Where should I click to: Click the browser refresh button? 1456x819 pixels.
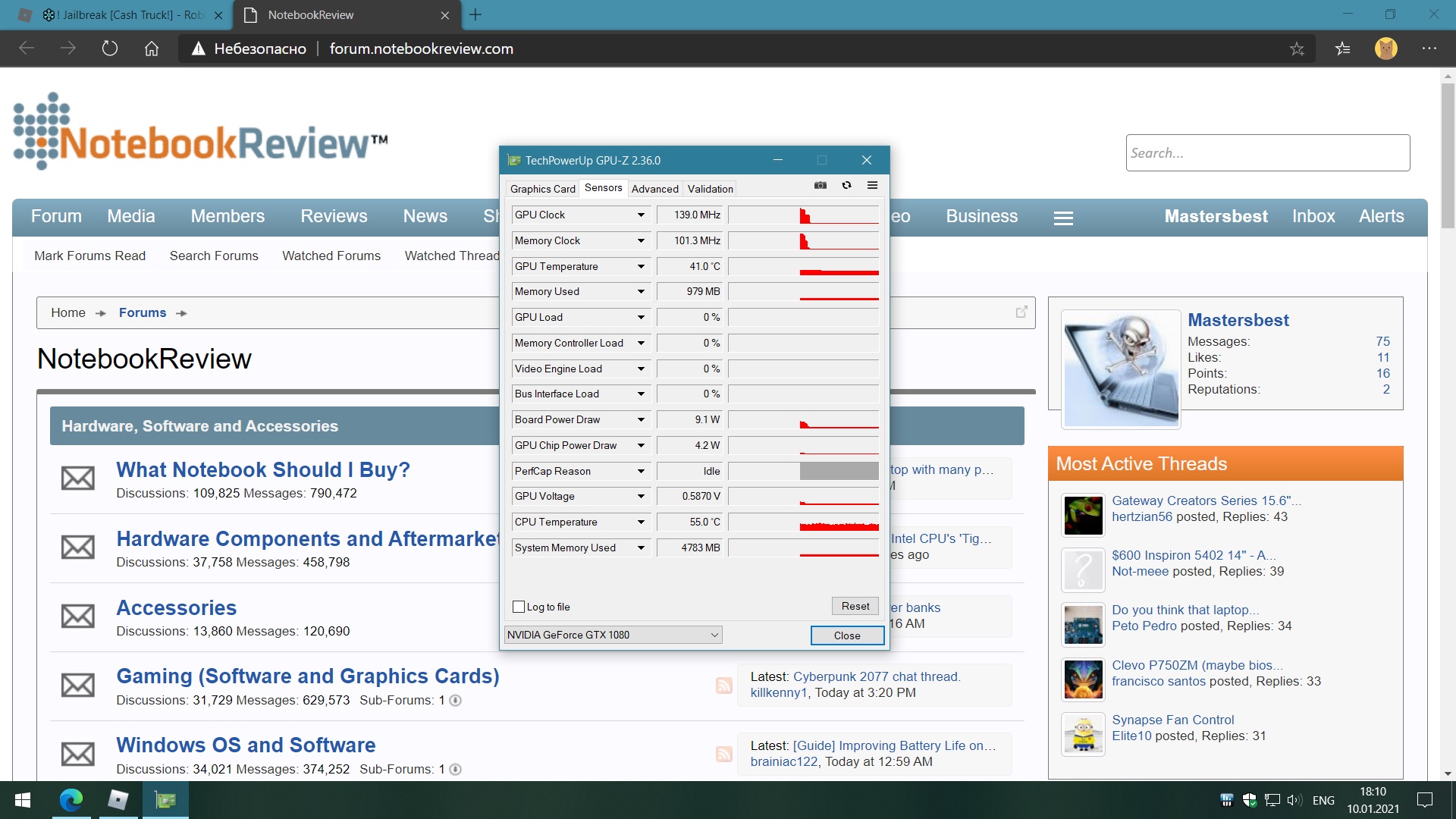(110, 49)
